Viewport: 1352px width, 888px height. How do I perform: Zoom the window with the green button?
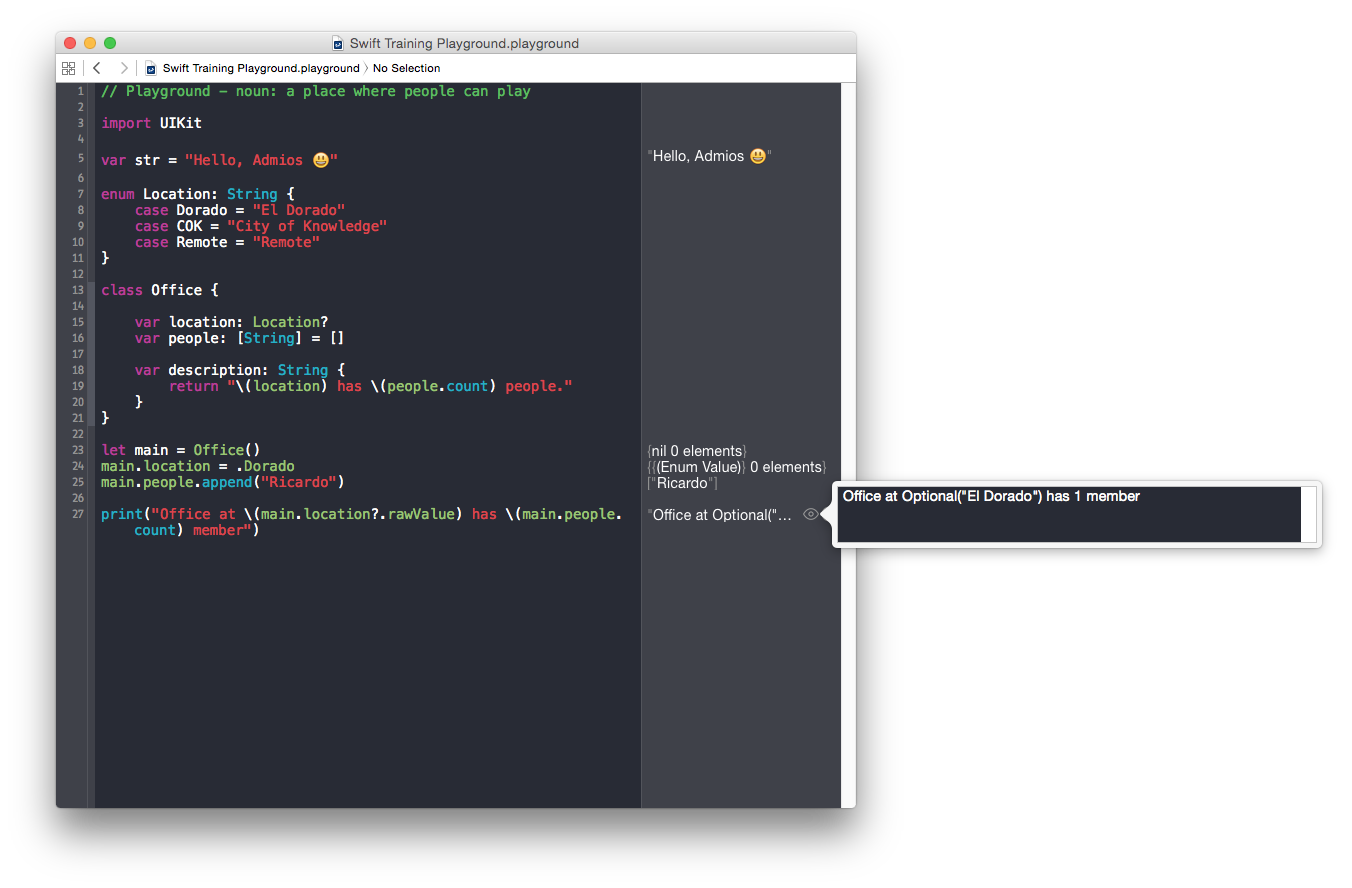pos(110,43)
